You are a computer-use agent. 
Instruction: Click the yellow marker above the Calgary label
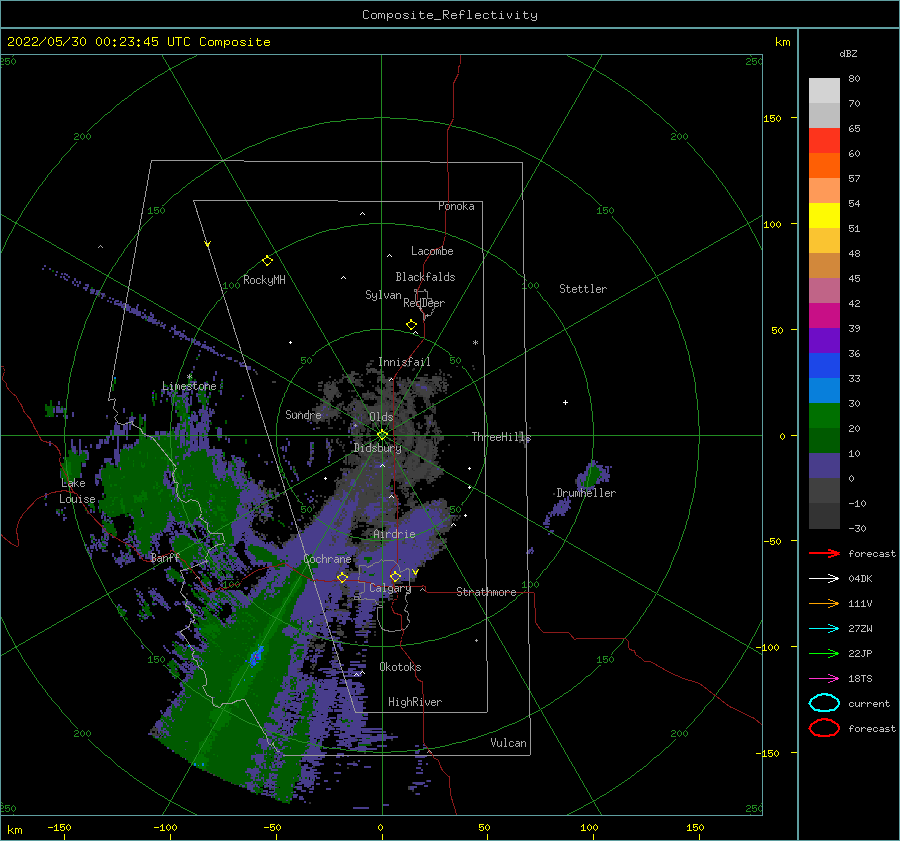[x=395, y=576]
